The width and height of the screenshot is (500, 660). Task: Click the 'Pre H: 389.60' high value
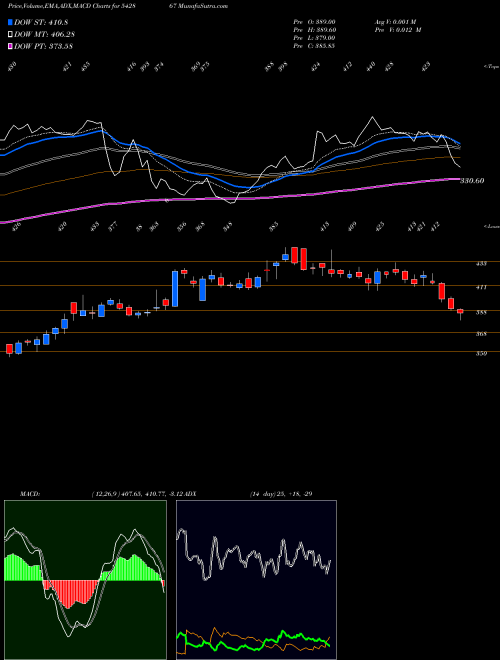point(314,30)
